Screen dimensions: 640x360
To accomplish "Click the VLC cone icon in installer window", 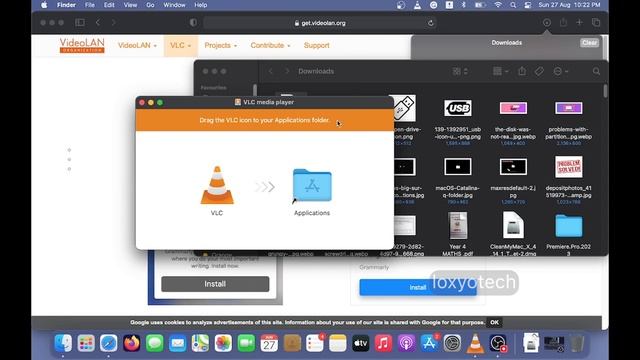I will [x=217, y=185].
